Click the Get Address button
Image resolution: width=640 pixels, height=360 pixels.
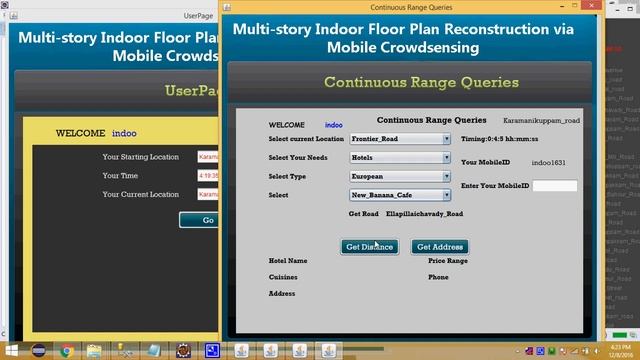point(440,247)
